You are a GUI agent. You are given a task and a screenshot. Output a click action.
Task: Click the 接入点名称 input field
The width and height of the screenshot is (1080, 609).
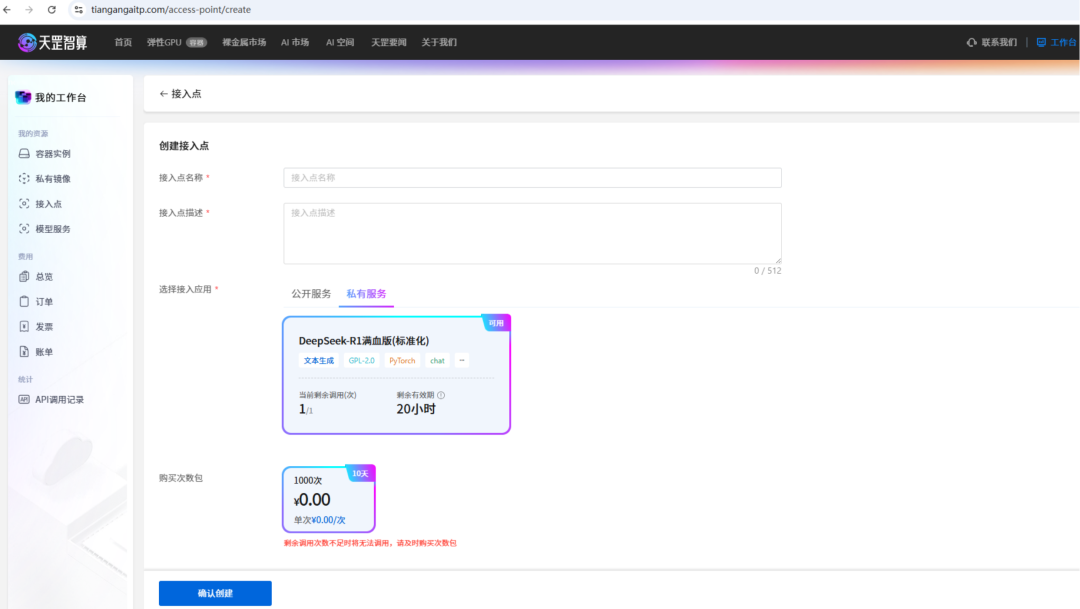(x=532, y=178)
